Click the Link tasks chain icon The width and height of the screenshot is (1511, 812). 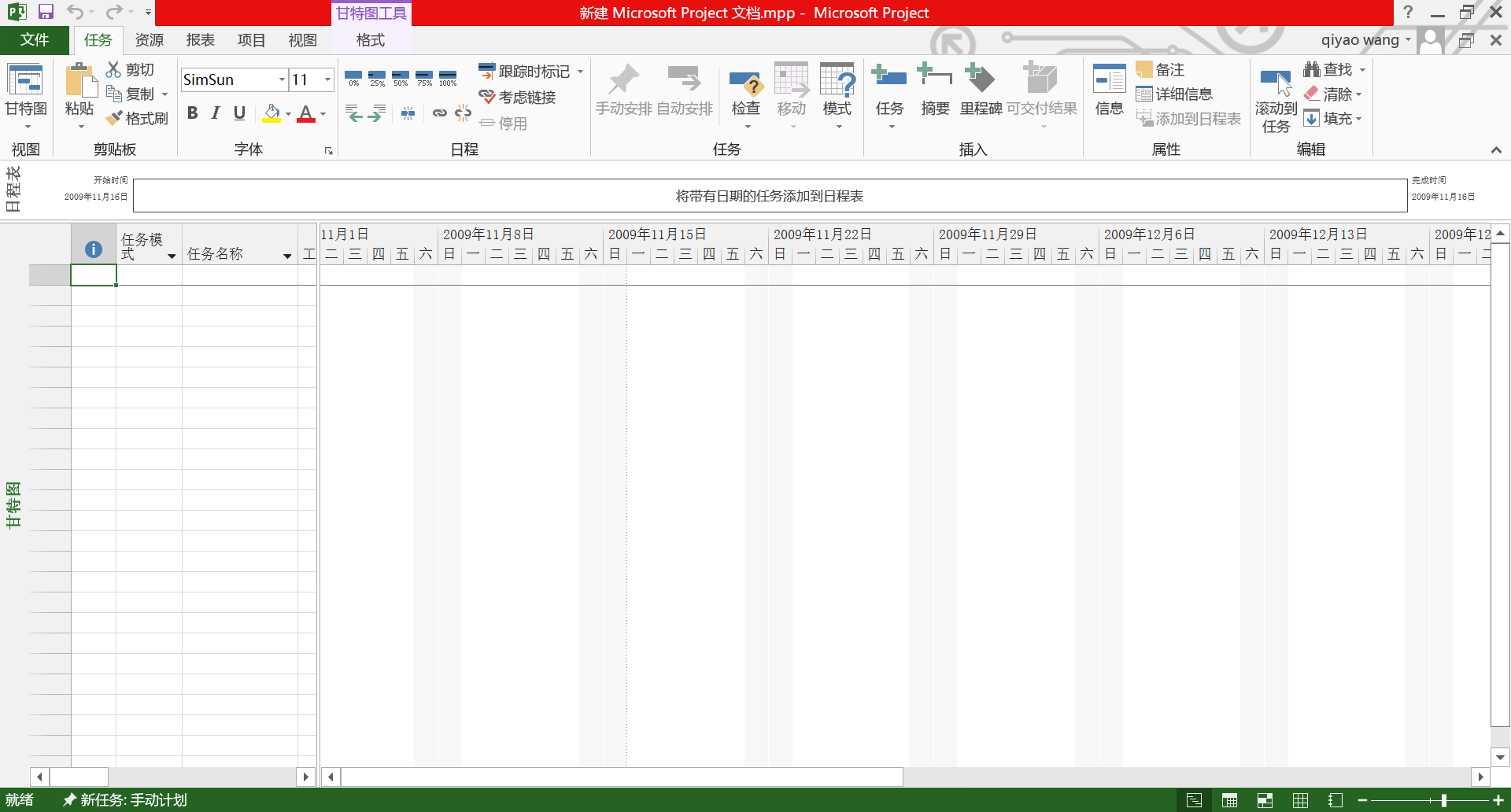point(439,113)
